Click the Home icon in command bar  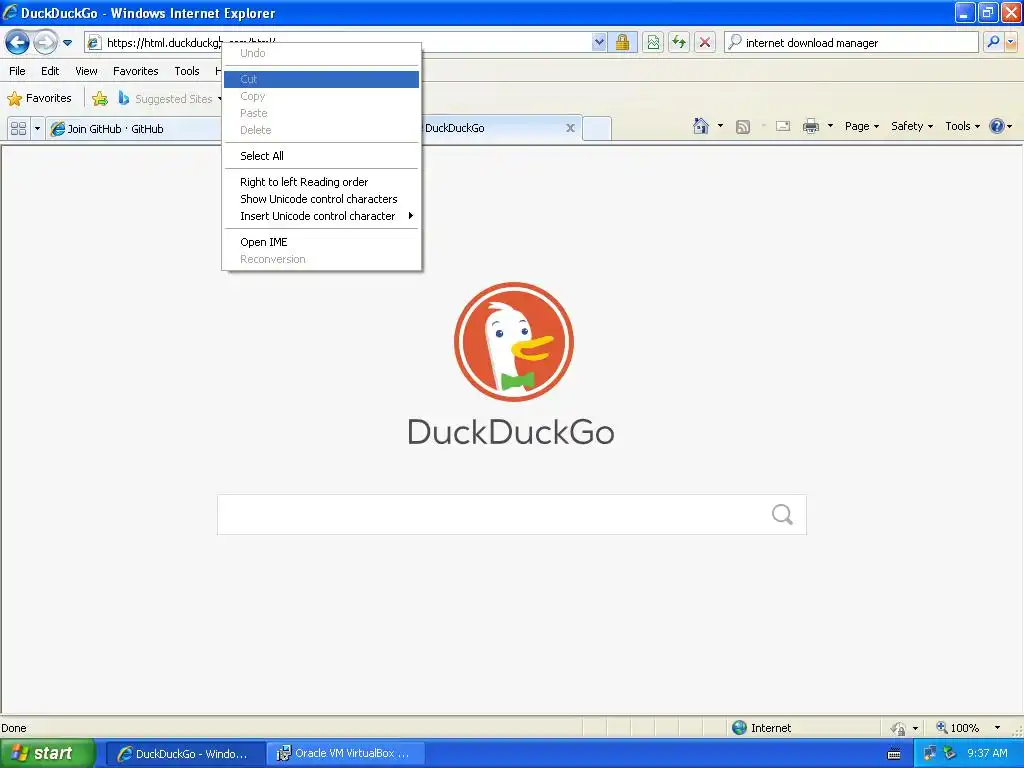click(701, 126)
